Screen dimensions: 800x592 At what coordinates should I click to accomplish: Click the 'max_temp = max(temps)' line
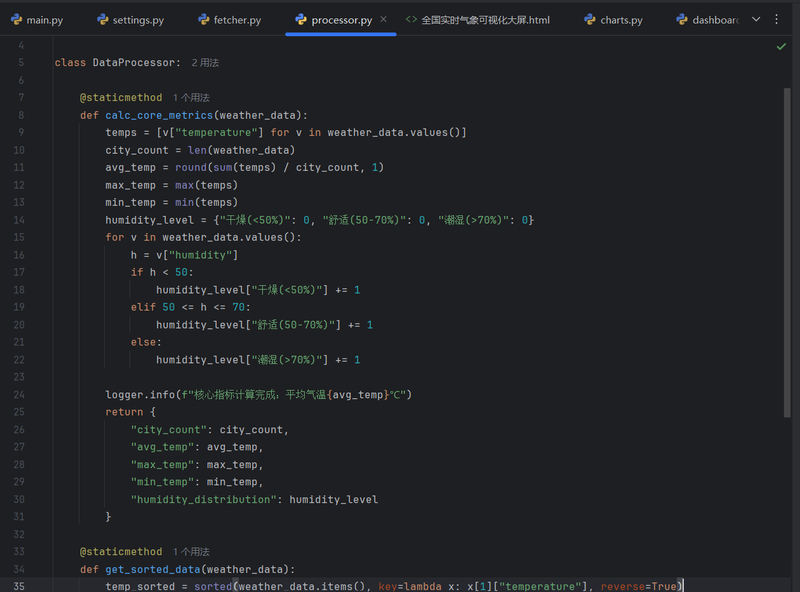pos(171,185)
